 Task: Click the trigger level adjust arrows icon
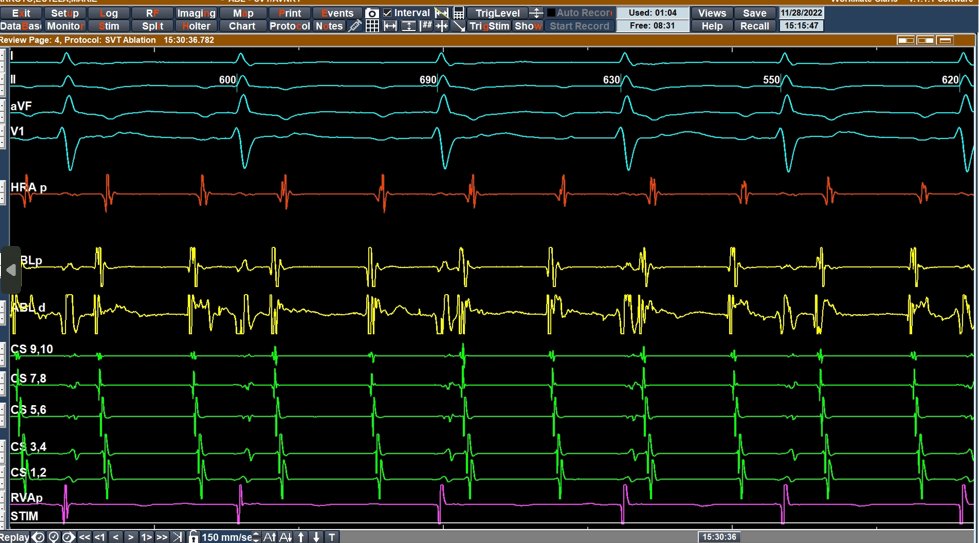pyautogui.click(x=536, y=13)
